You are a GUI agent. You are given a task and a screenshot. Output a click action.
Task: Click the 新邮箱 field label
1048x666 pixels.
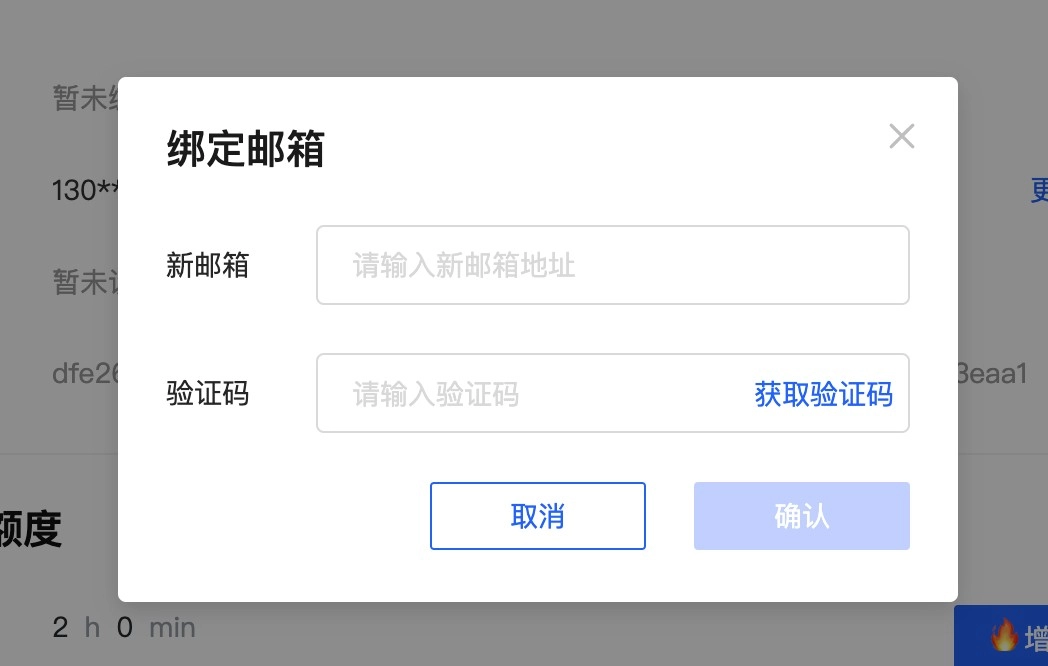pyautogui.click(x=207, y=265)
